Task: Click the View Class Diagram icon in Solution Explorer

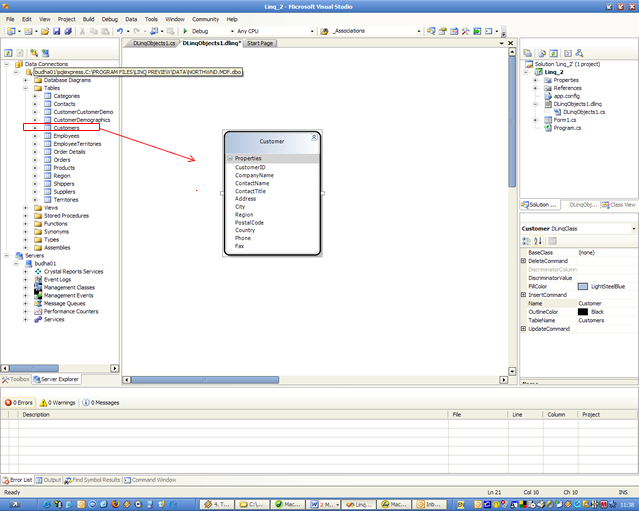Action: click(579, 53)
